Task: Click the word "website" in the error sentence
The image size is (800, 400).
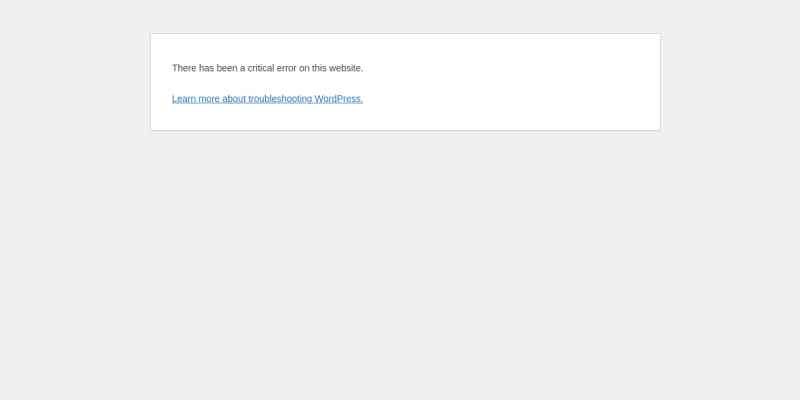Action: pos(343,68)
